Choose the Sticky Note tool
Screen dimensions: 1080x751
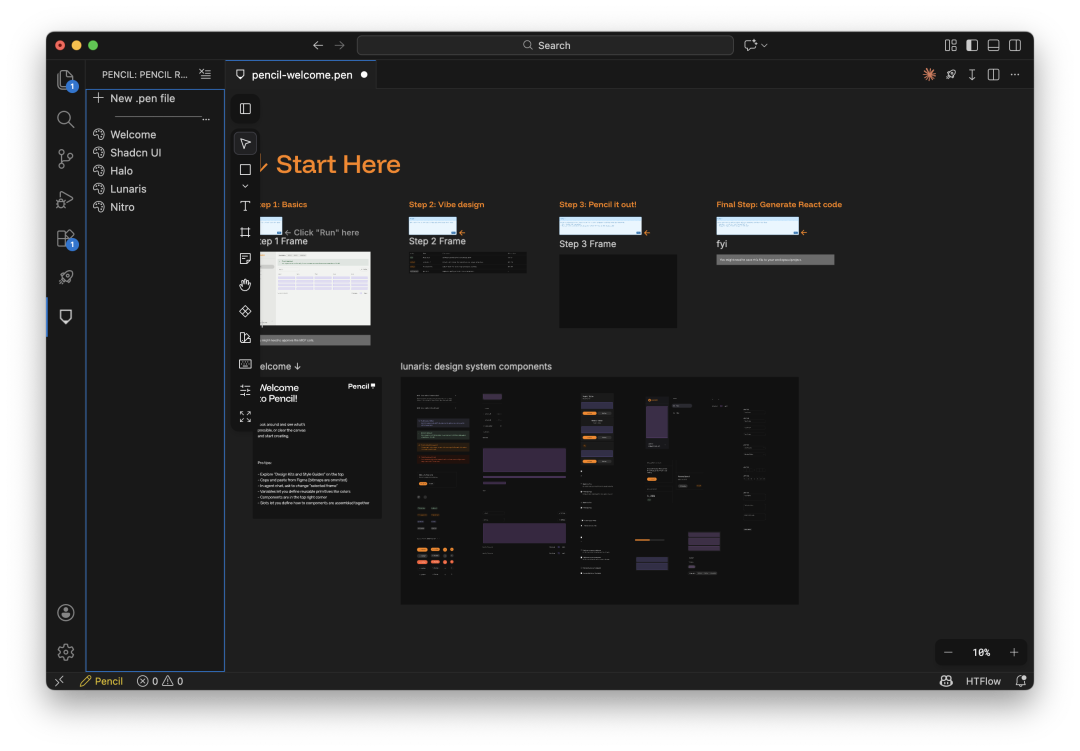pyautogui.click(x=245, y=259)
